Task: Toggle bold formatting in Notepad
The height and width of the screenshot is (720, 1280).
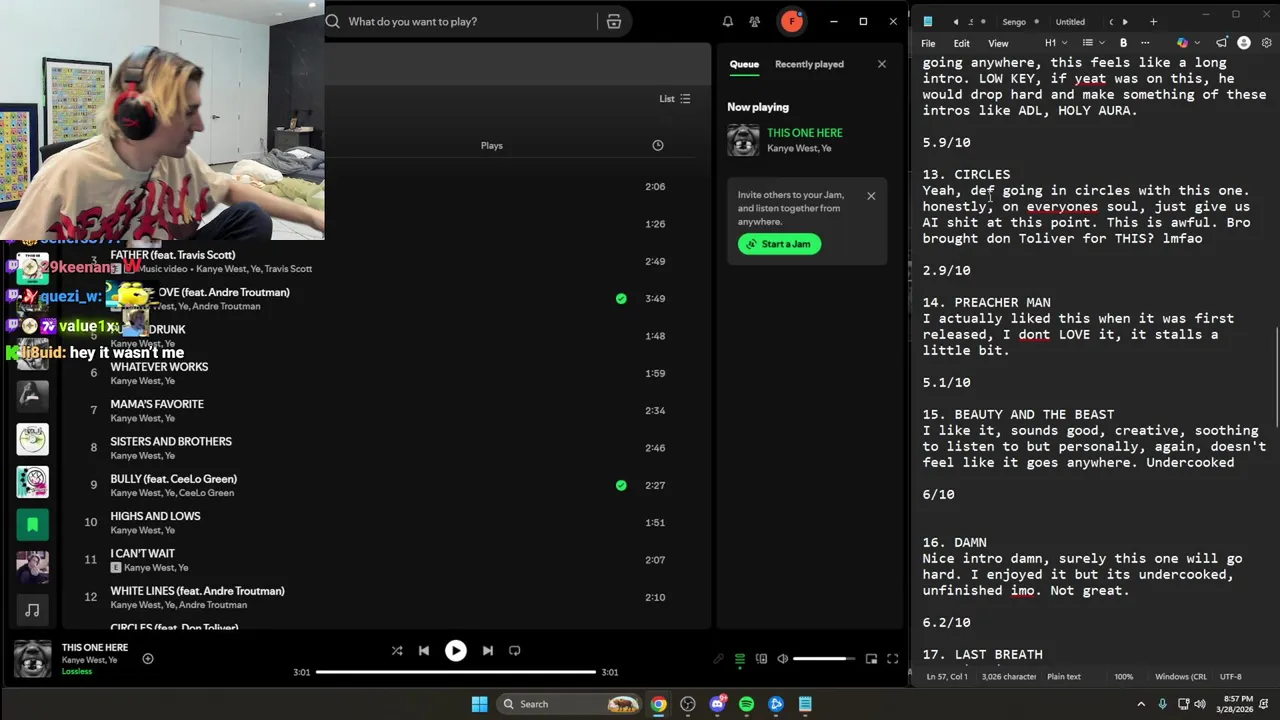Action: [x=1123, y=43]
